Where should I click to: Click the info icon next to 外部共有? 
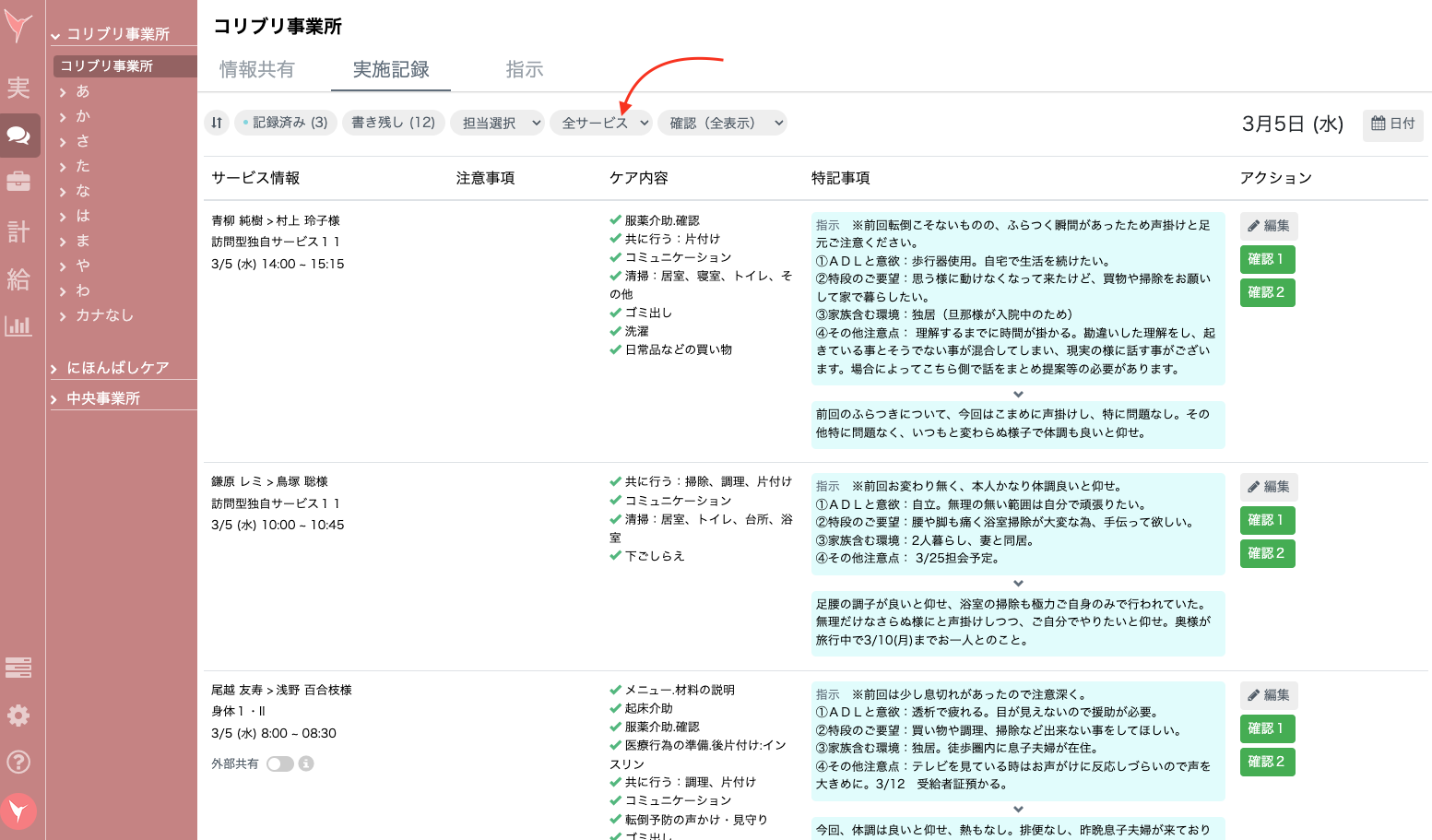(x=307, y=763)
